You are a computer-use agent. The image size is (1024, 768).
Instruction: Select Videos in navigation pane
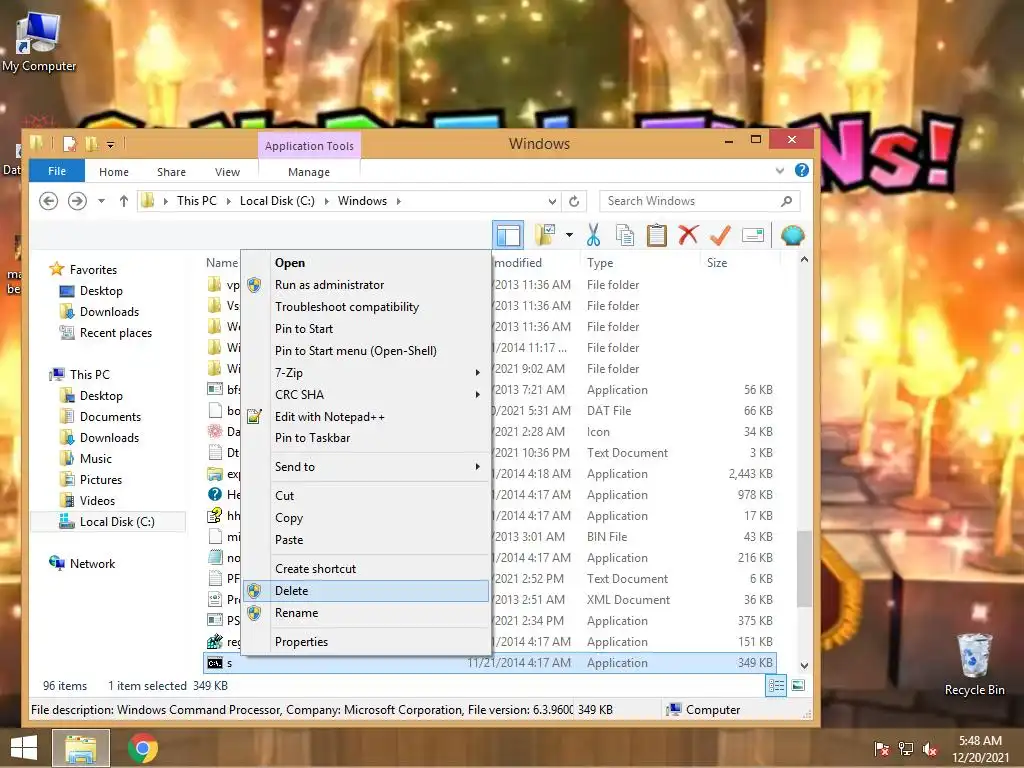pyautogui.click(x=88, y=500)
